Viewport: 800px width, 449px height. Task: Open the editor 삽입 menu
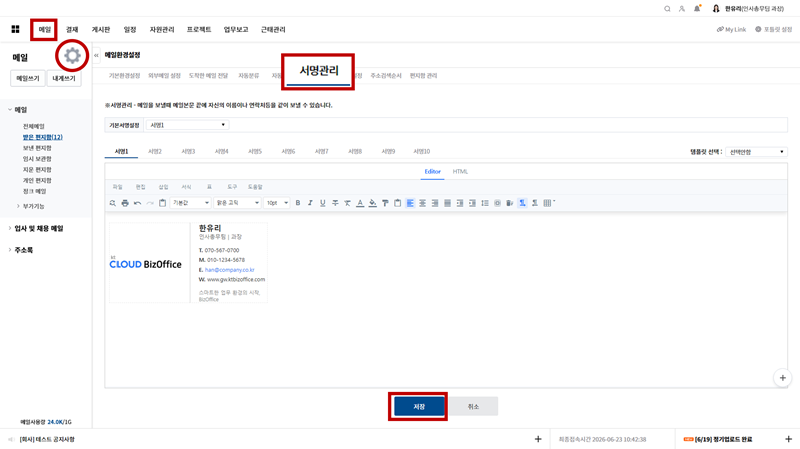163,187
